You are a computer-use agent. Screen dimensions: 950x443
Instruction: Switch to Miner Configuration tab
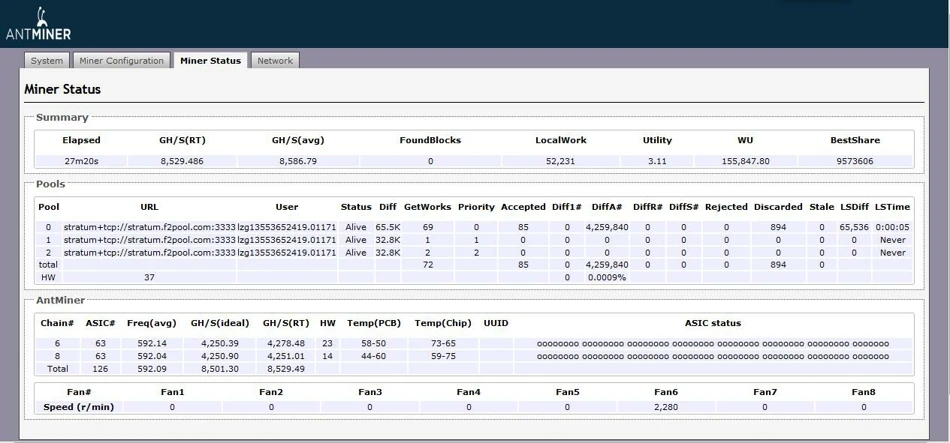(122, 61)
